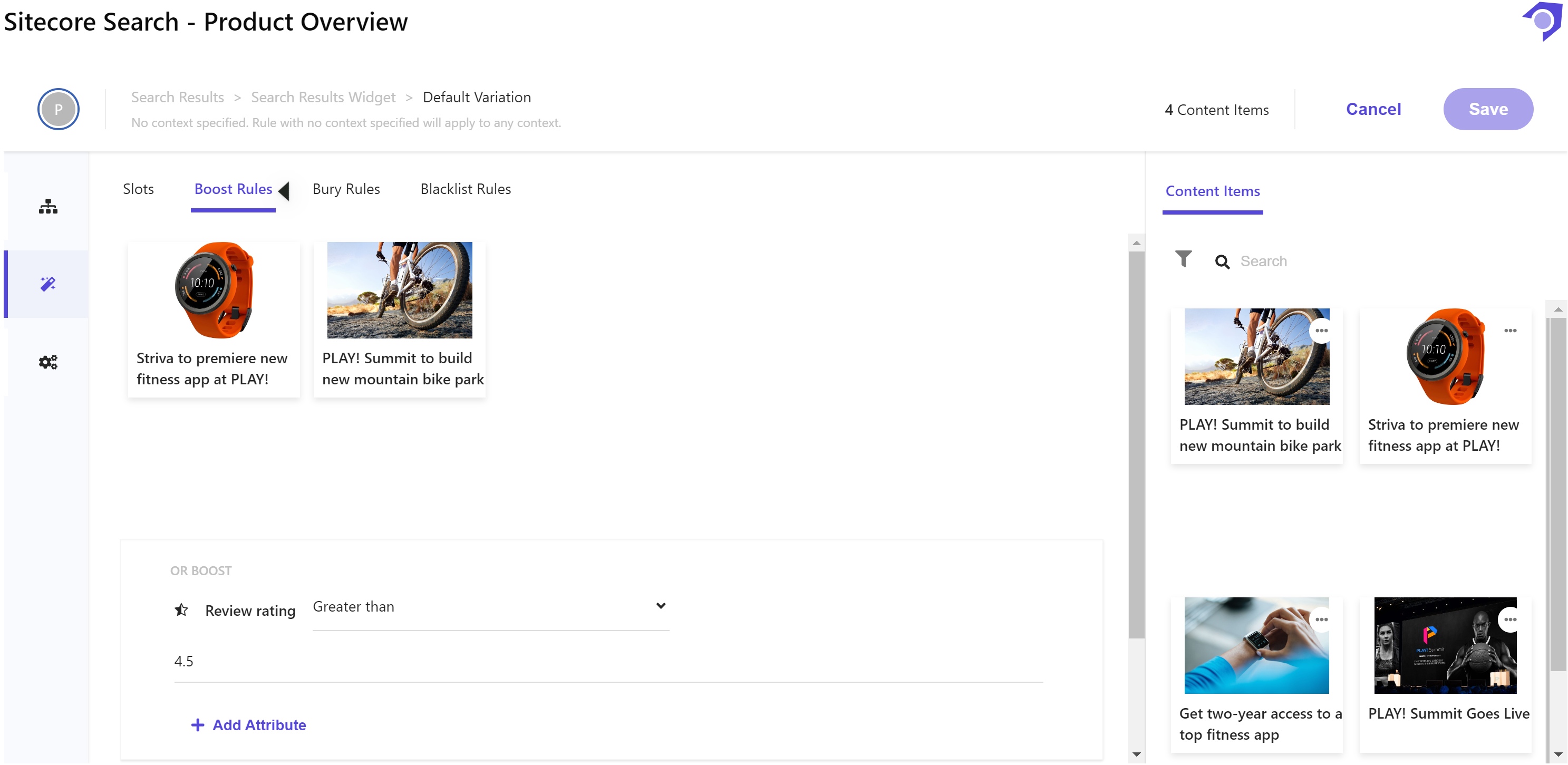
Task: Open the Slots tab
Action: click(138, 189)
